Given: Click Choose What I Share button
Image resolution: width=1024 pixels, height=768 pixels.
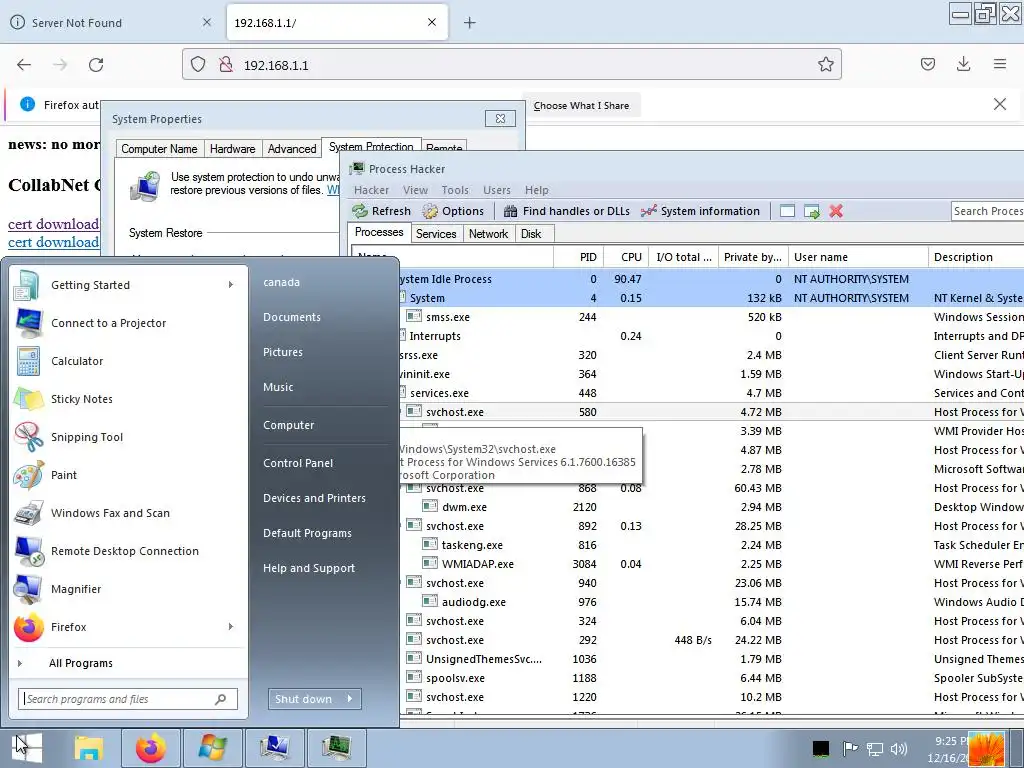Looking at the screenshot, I should point(581,105).
